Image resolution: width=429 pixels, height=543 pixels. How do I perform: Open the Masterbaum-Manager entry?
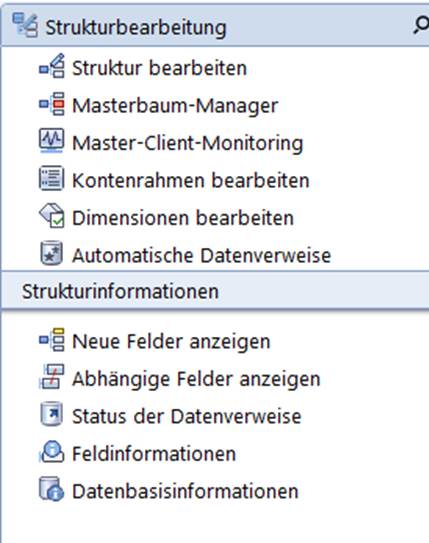point(175,105)
